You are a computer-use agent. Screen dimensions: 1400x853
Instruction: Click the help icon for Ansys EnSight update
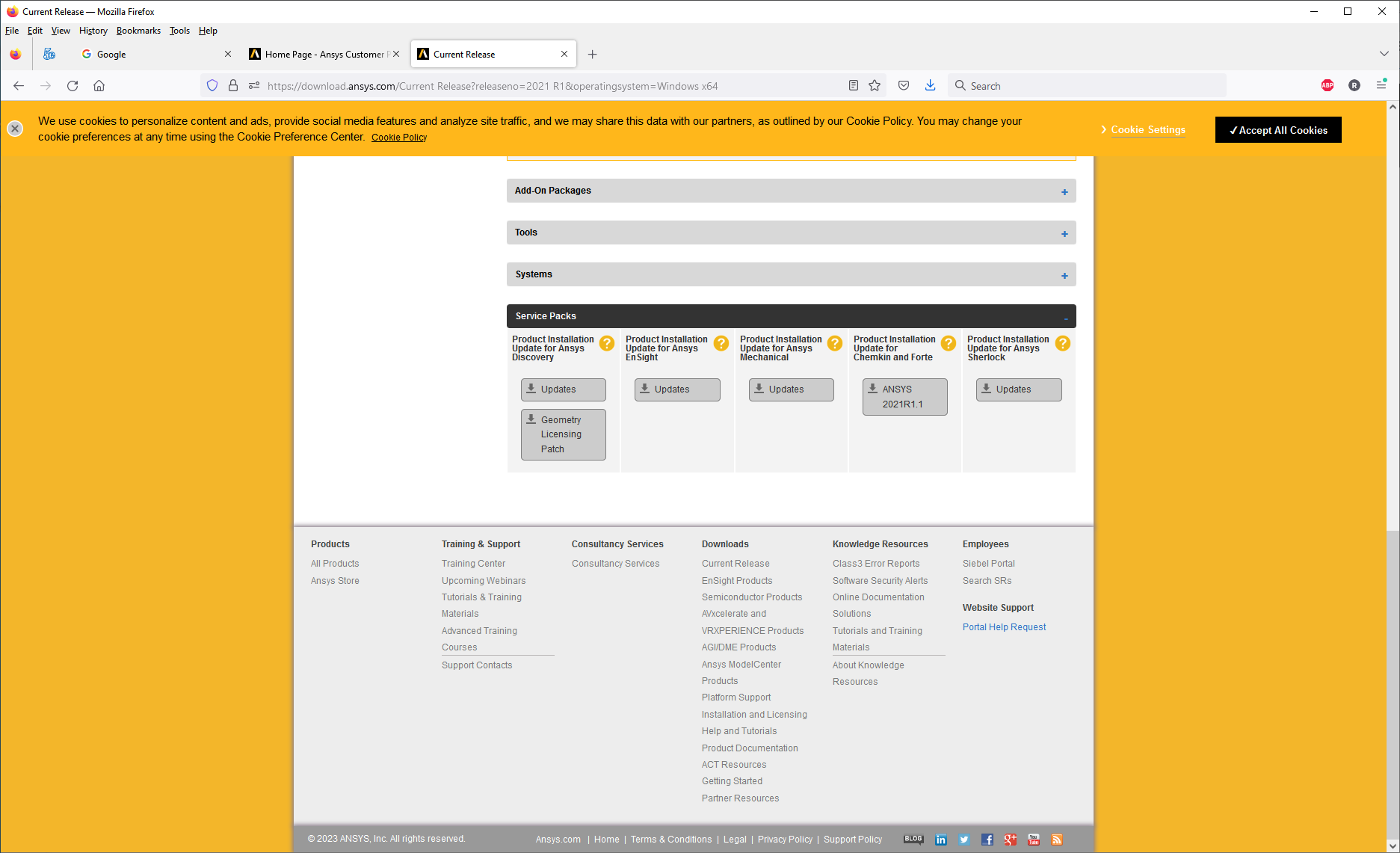(721, 343)
